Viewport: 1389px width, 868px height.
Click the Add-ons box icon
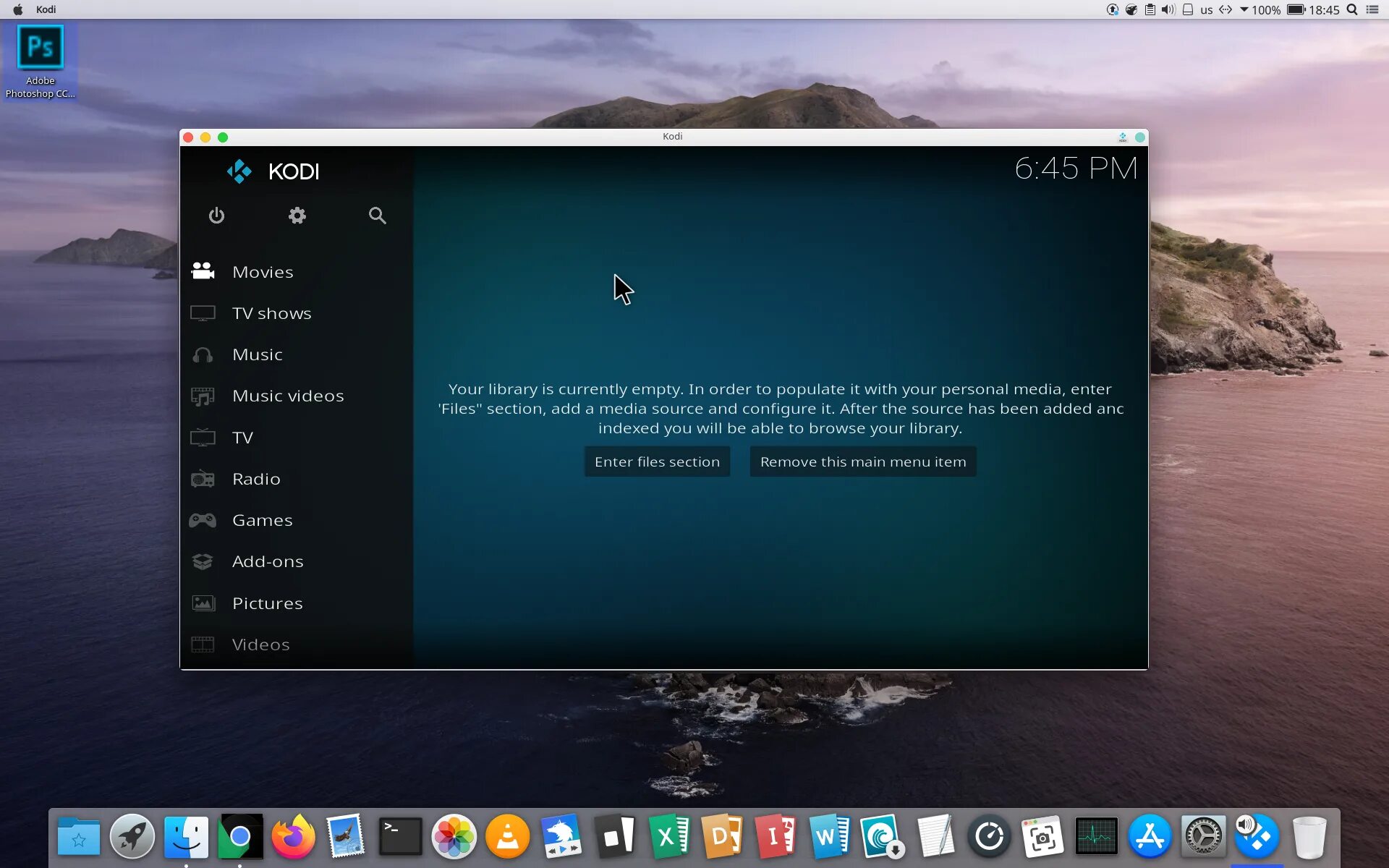(x=203, y=561)
